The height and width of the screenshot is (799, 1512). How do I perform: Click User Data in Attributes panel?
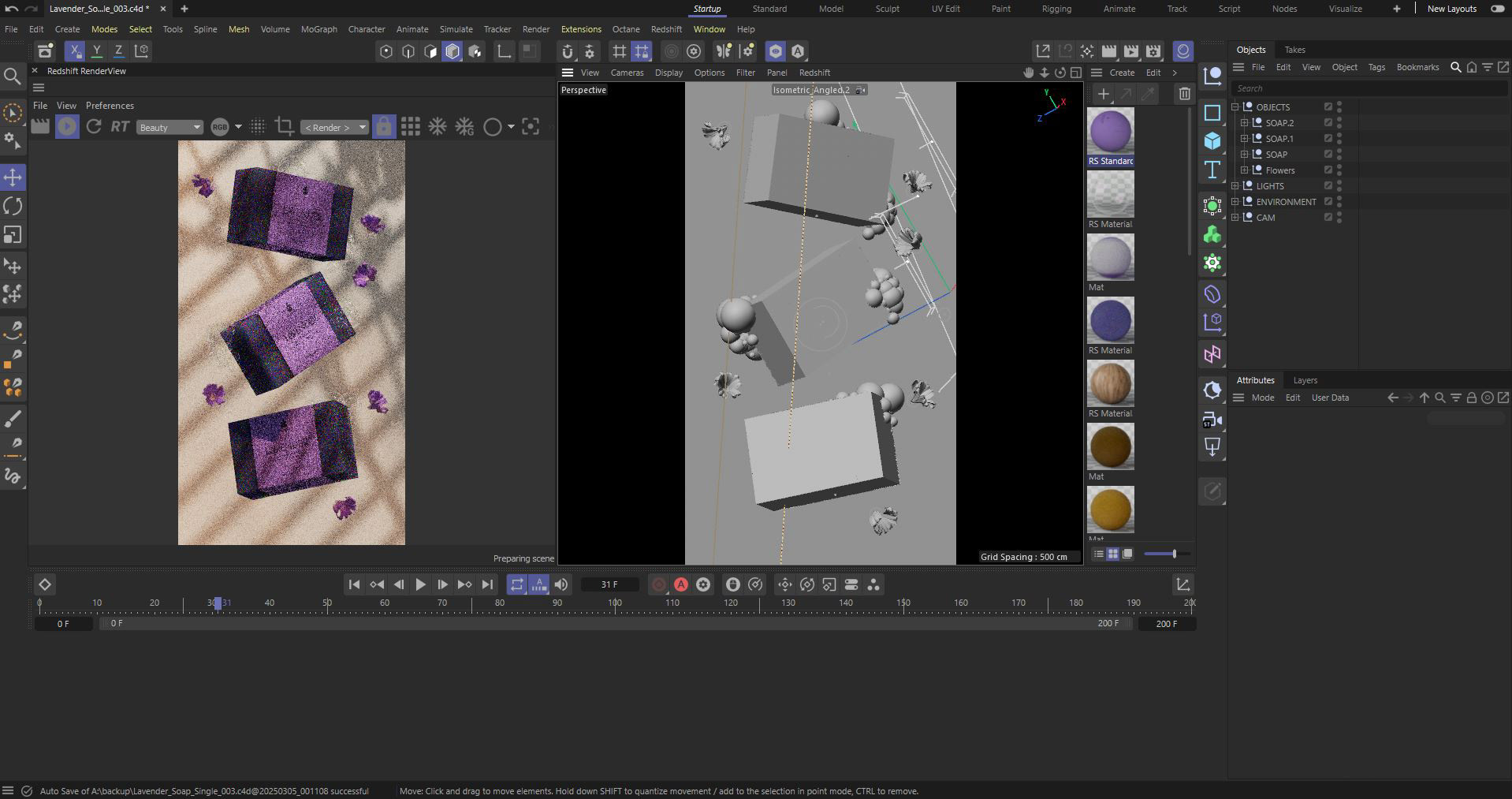pos(1330,398)
